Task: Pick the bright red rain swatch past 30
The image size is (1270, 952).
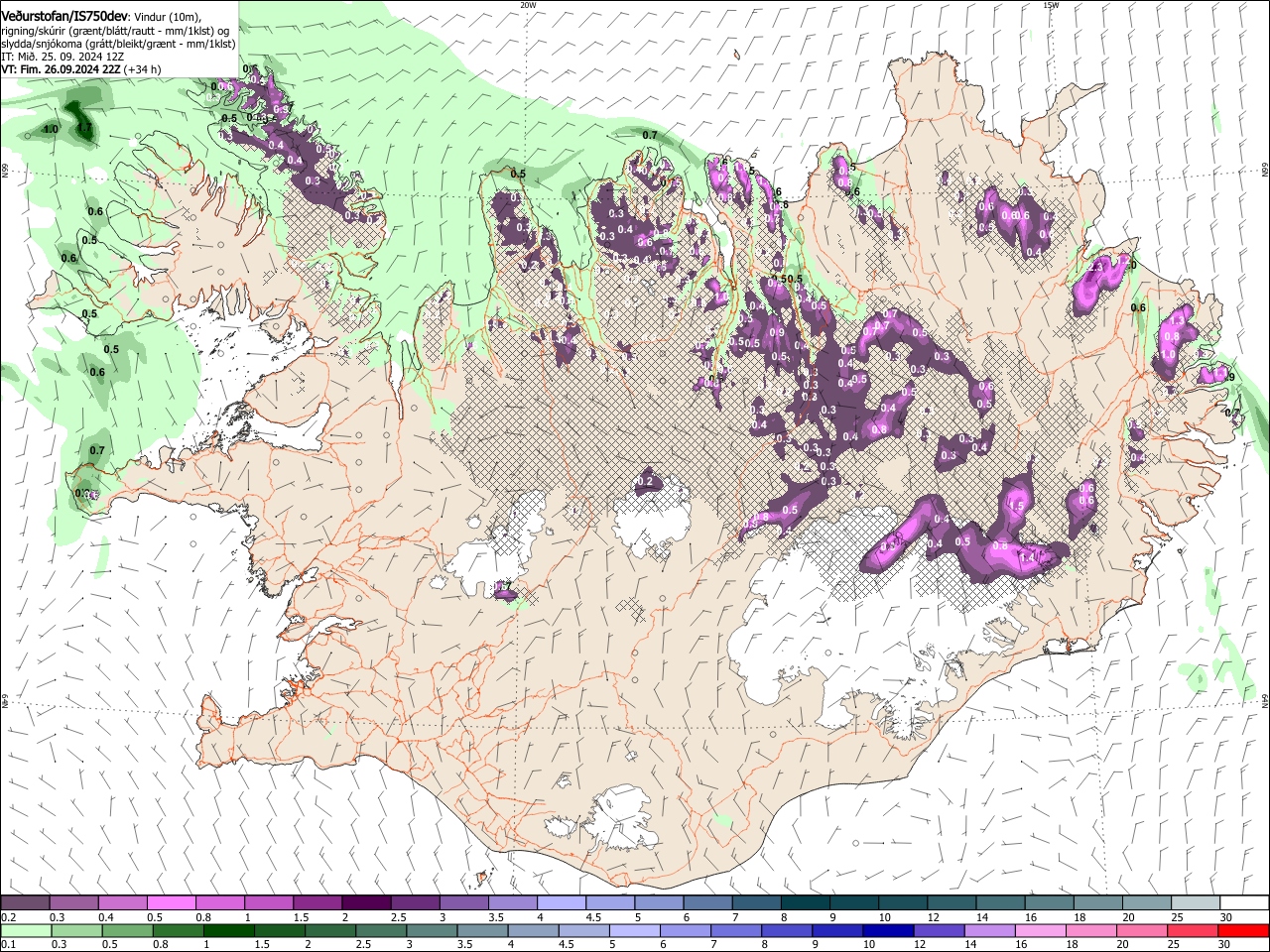Action: [x=1243, y=931]
